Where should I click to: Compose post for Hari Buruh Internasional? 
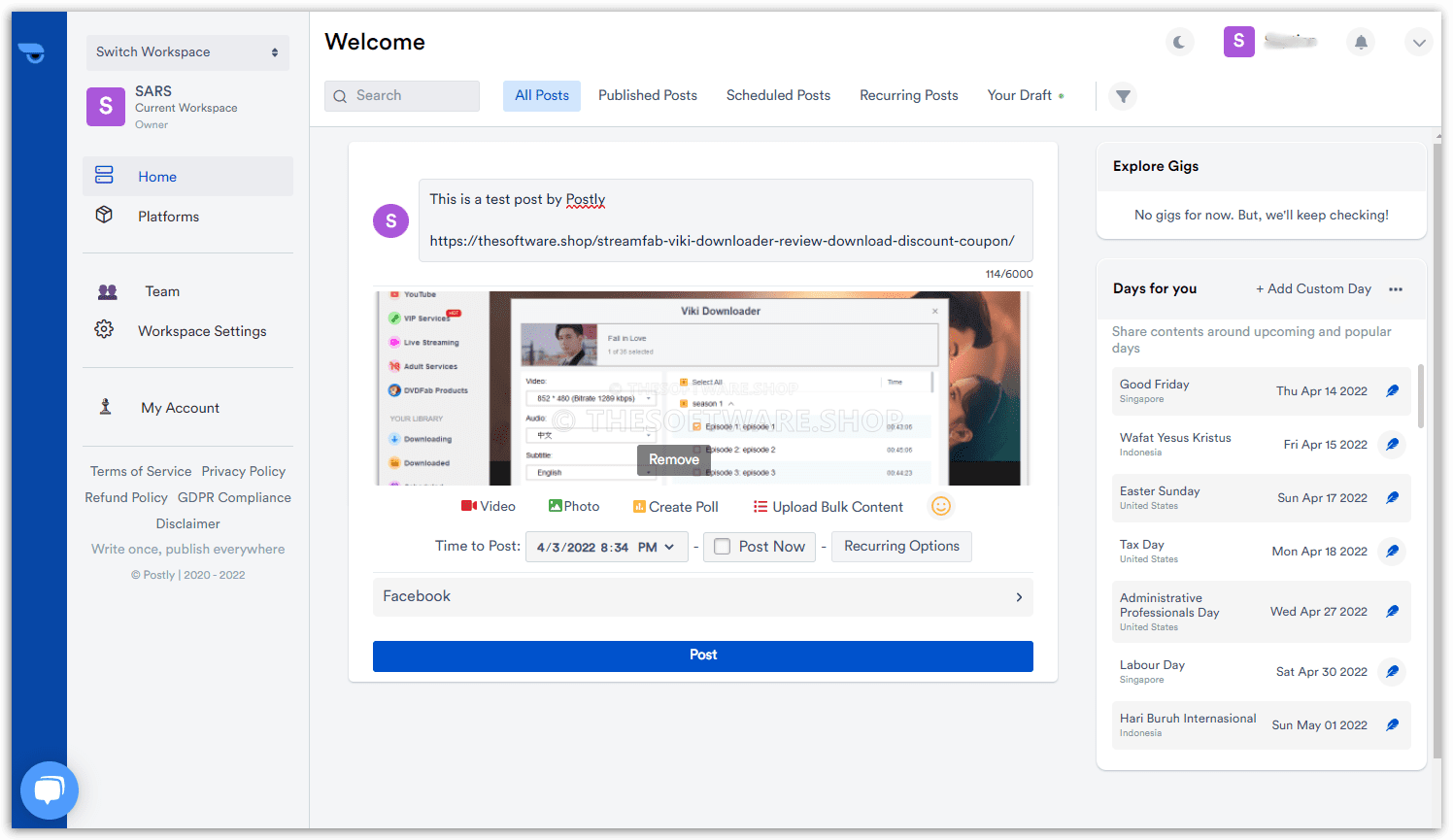click(x=1392, y=724)
